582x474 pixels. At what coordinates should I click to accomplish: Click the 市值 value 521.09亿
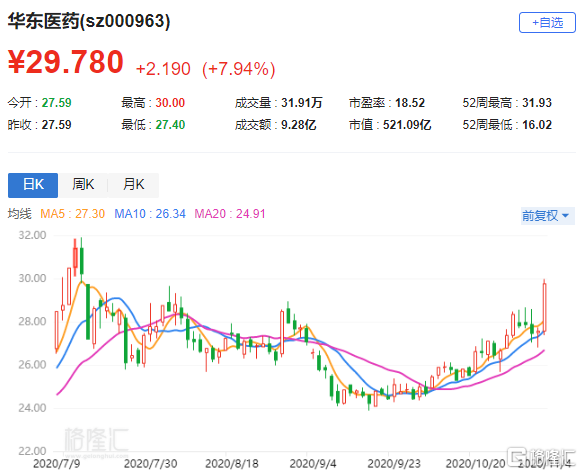(407, 125)
